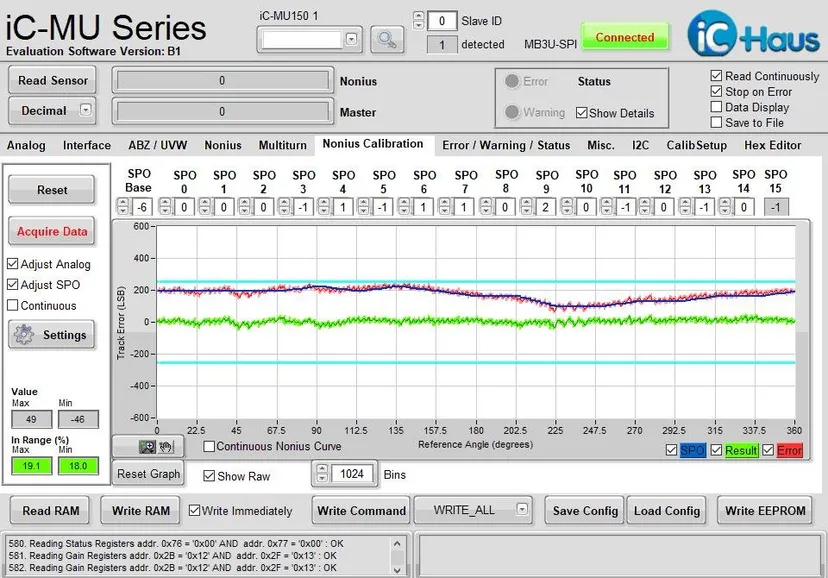Click the Reset button
Screen dimensions: 828x578
pos(52,189)
